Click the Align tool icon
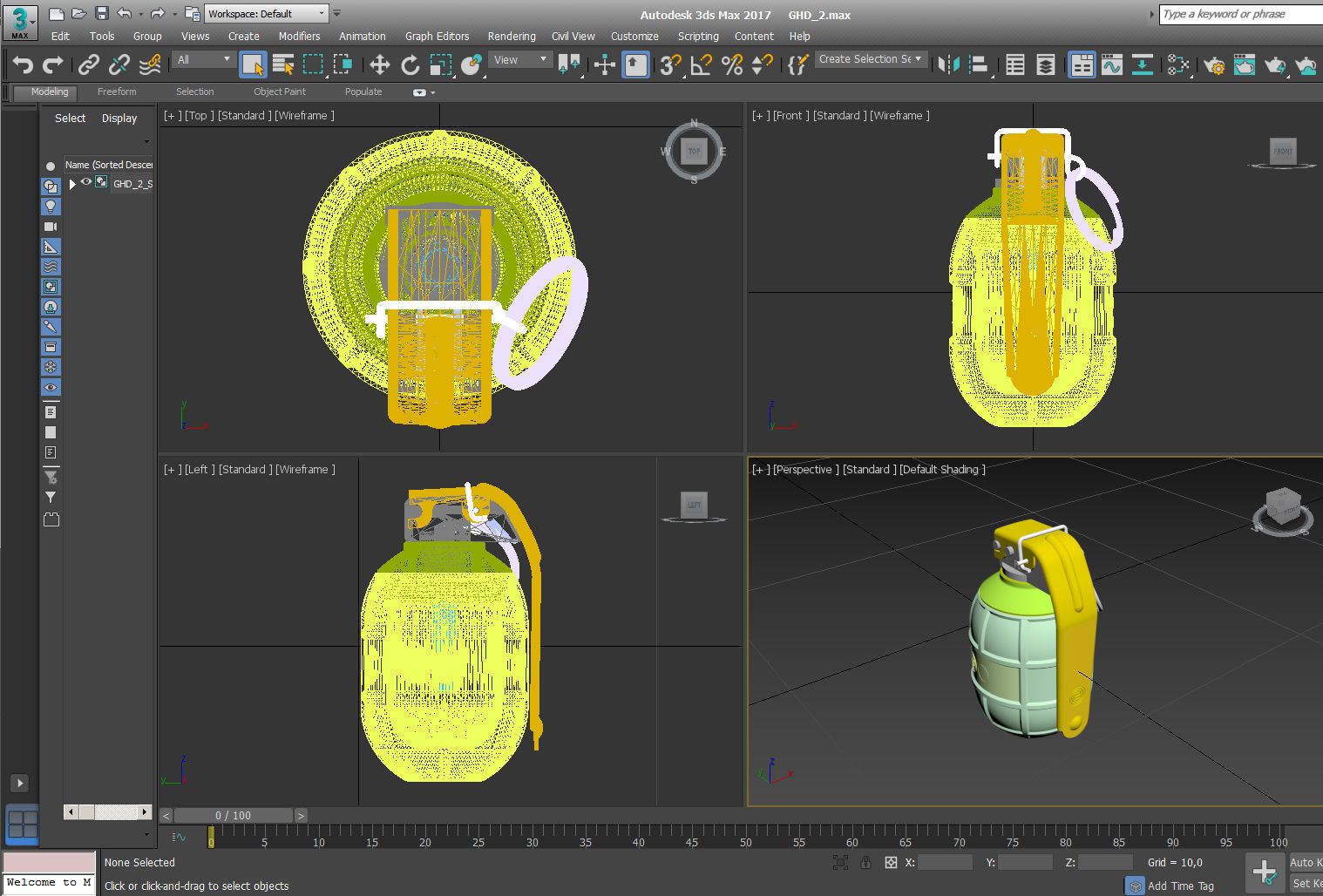 coord(979,64)
